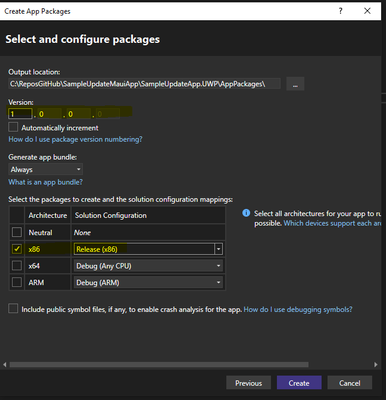Click the scrollbar right arrow
The image size is (386, 400).
tap(376, 365)
